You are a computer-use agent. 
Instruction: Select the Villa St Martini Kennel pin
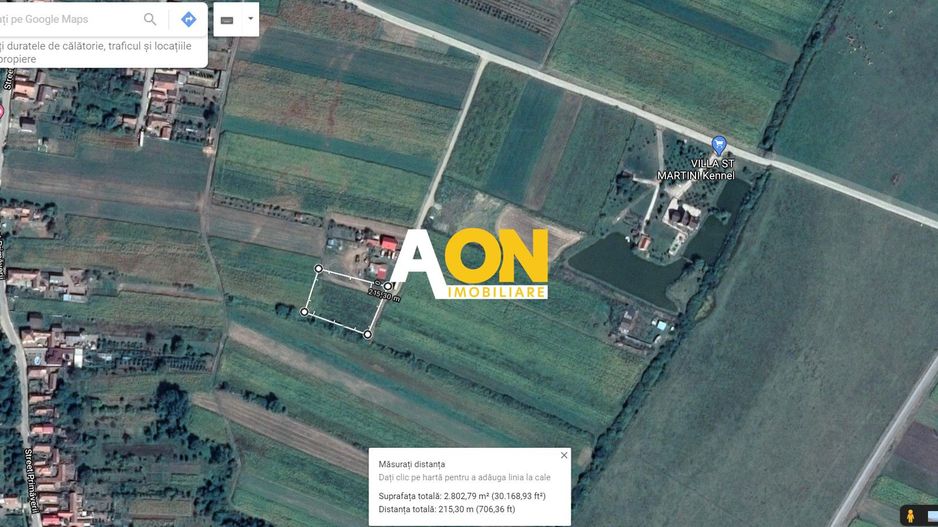point(718,145)
